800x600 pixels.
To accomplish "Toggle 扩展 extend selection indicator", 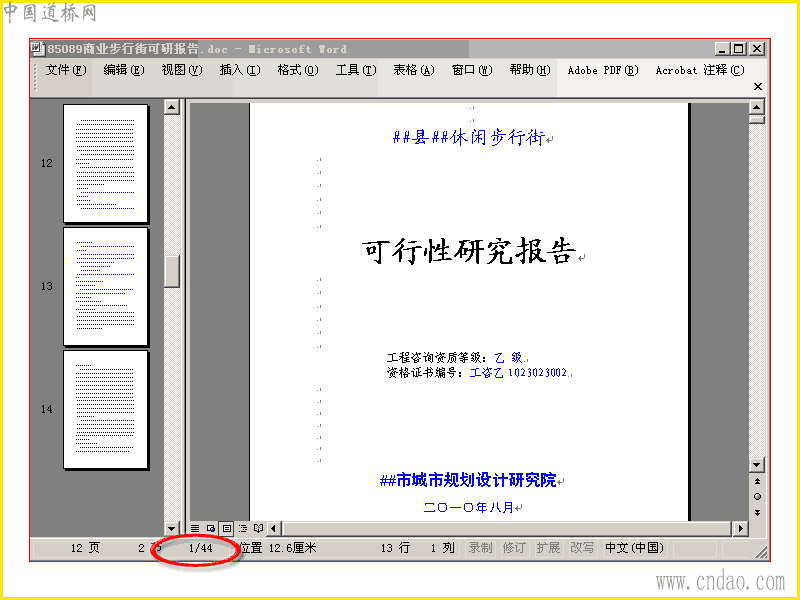I will click(x=548, y=548).
